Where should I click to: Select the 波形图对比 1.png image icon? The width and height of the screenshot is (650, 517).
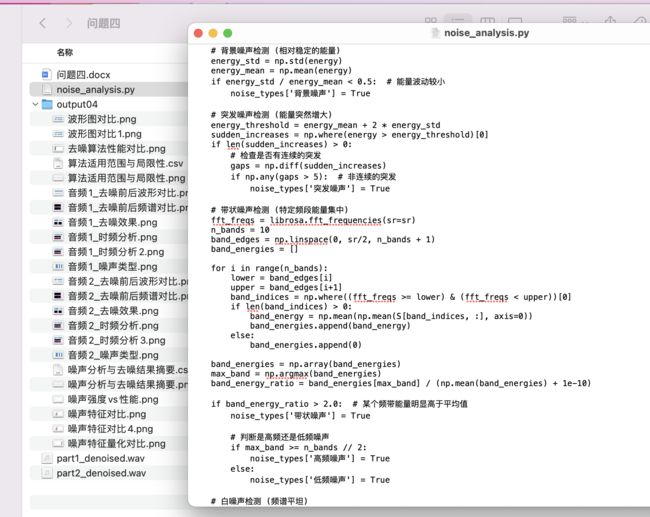tap(58, 134)
